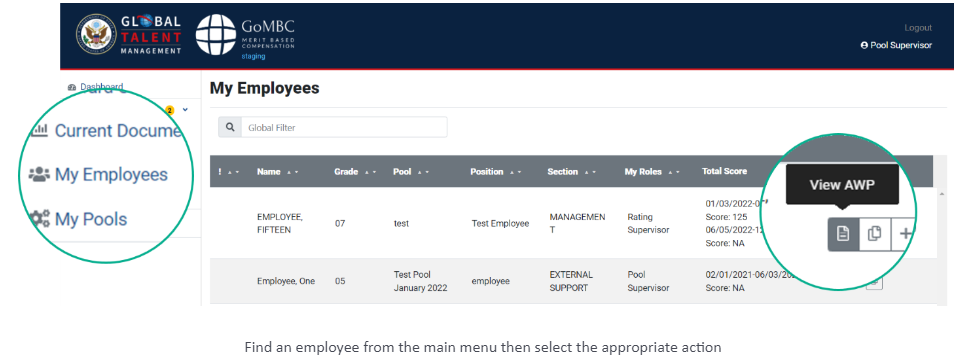The height and width of the screenshot is (360, 962).
Task: Open the Dashboard link
Action: click(x=96, y=86)
